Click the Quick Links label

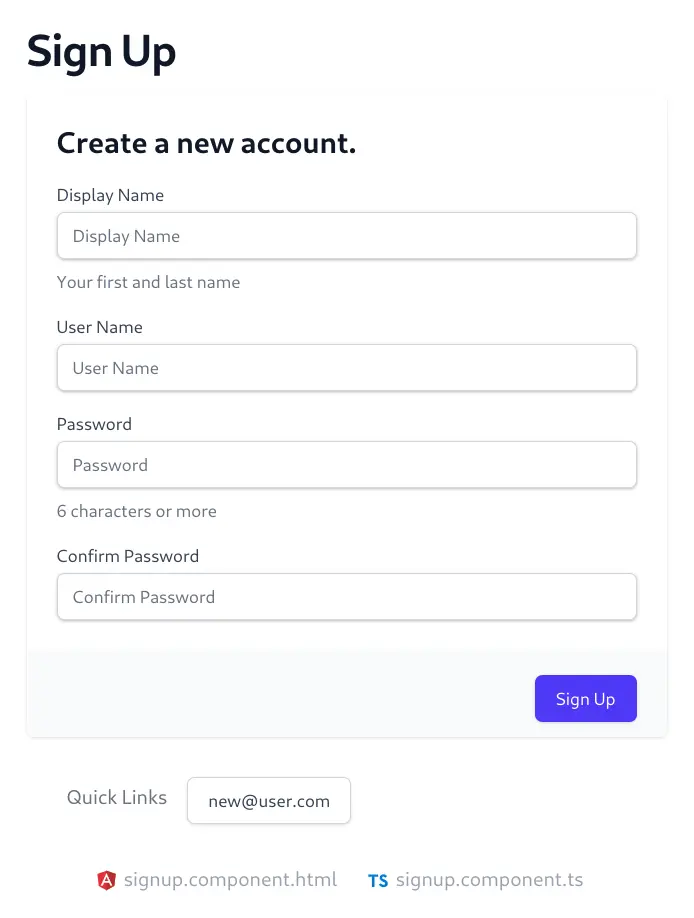pos(117,797)
